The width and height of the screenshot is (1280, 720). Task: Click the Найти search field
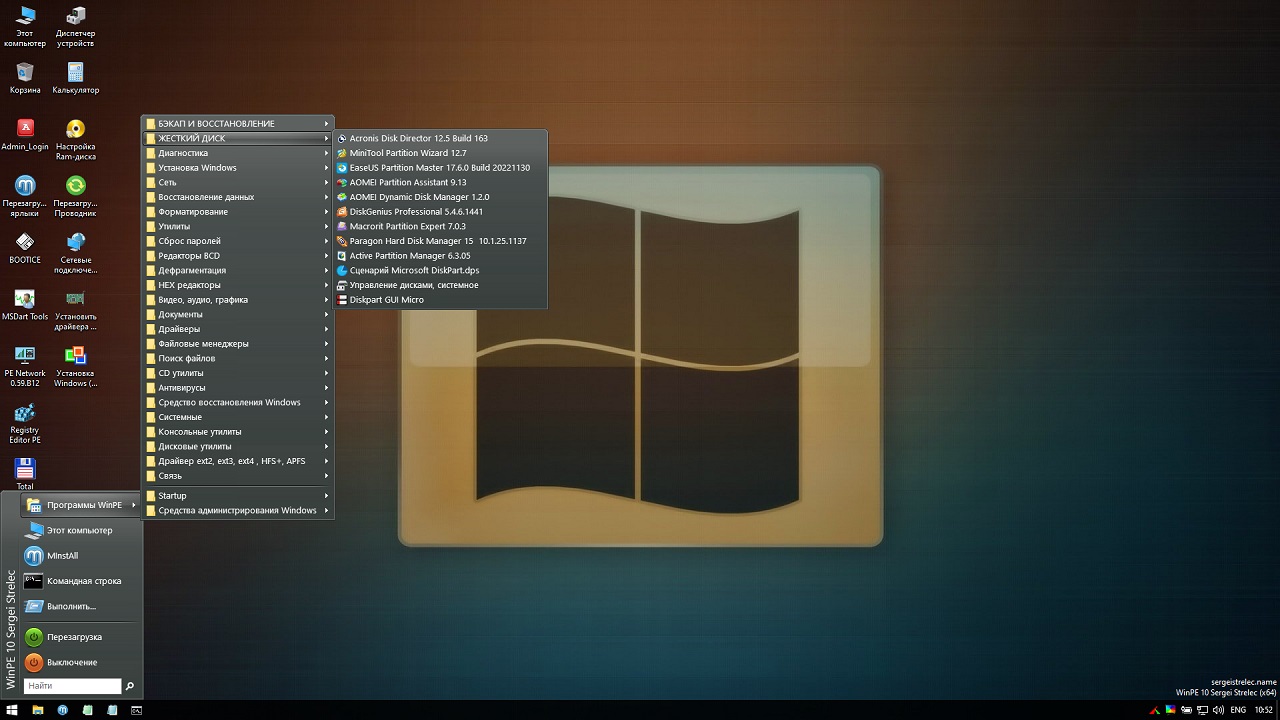pyautogui.click(x=71, y=686)
